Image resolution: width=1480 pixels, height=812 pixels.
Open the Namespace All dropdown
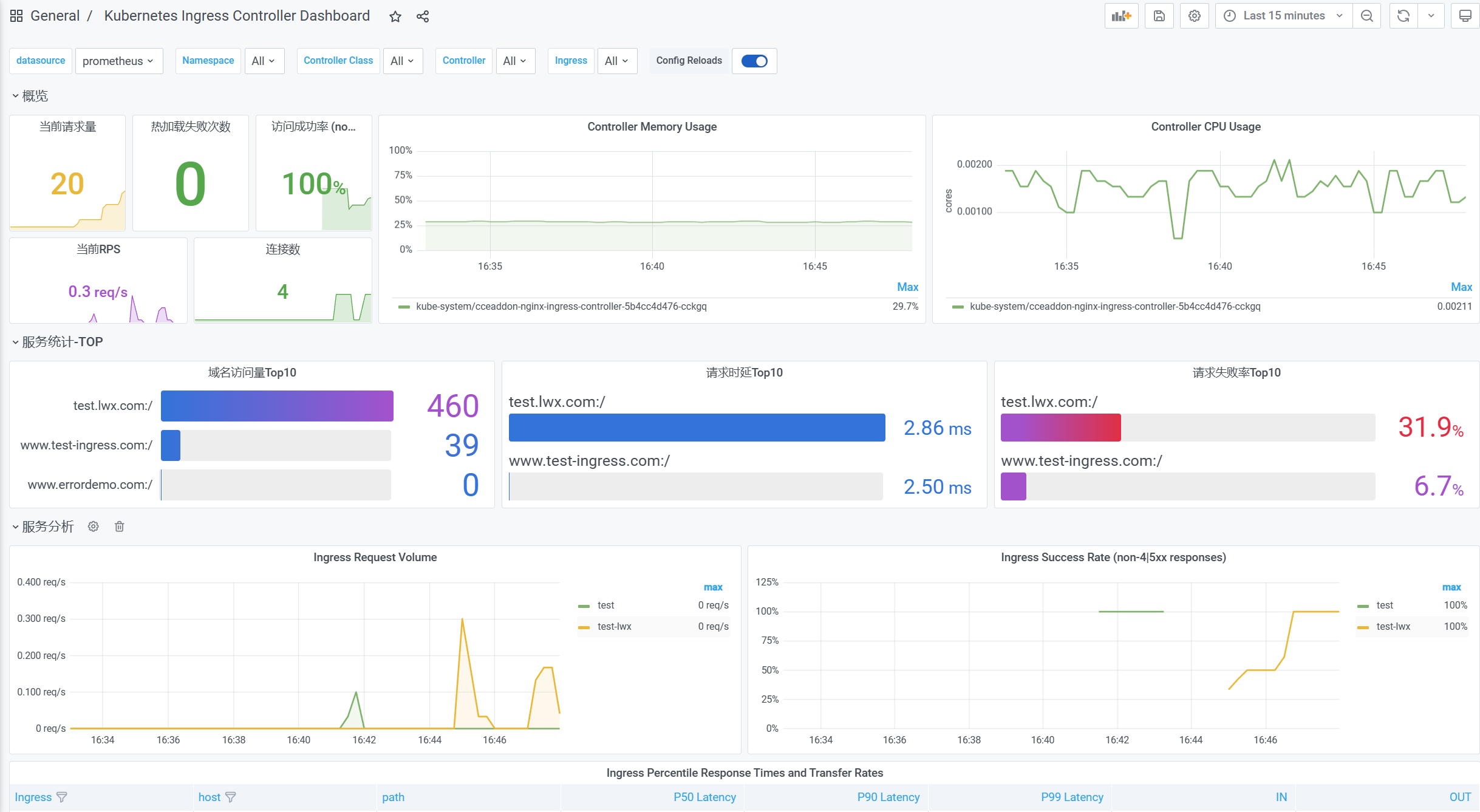(264, 61)
